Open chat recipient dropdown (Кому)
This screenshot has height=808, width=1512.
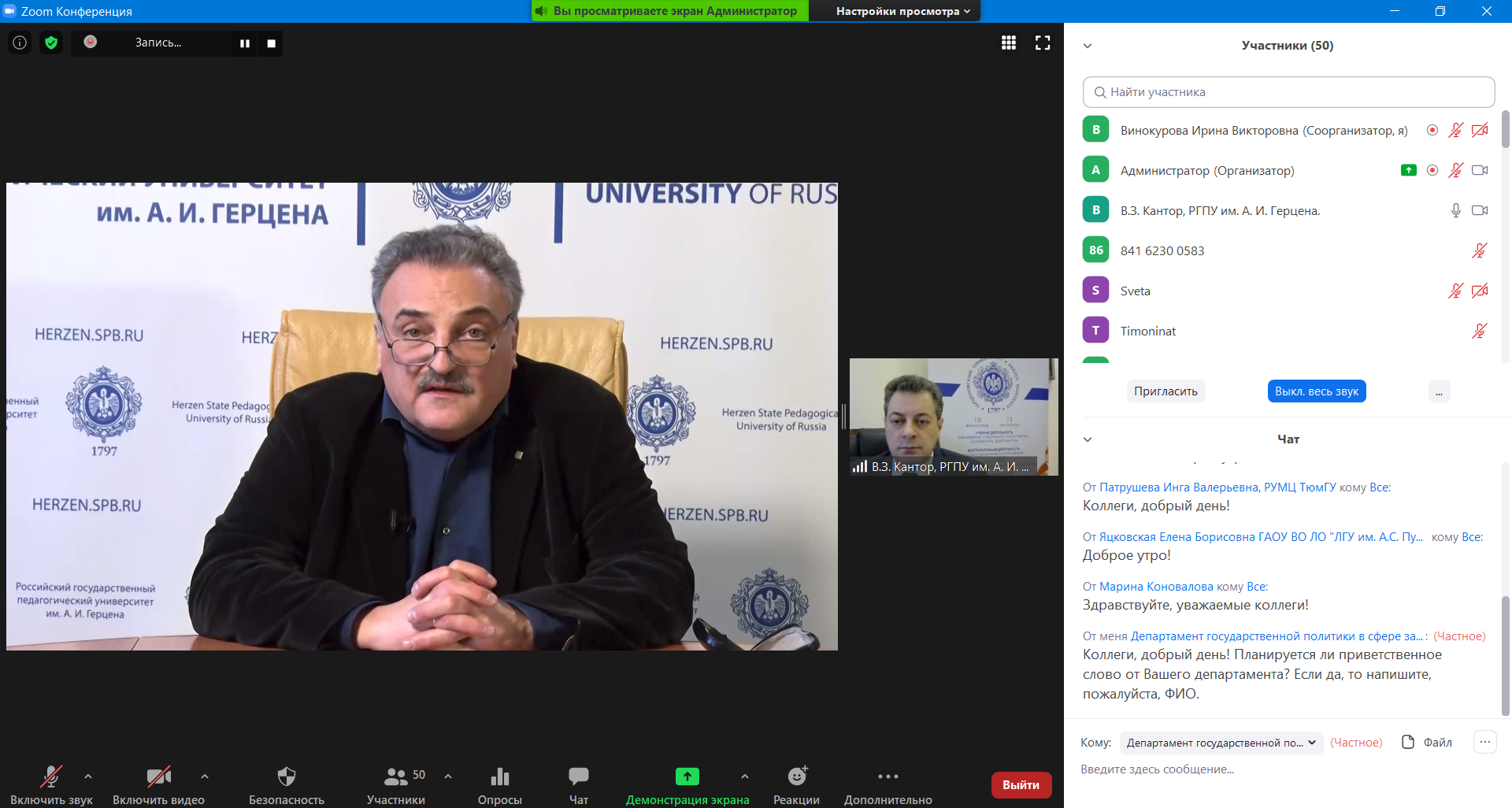coord(1221,743)
